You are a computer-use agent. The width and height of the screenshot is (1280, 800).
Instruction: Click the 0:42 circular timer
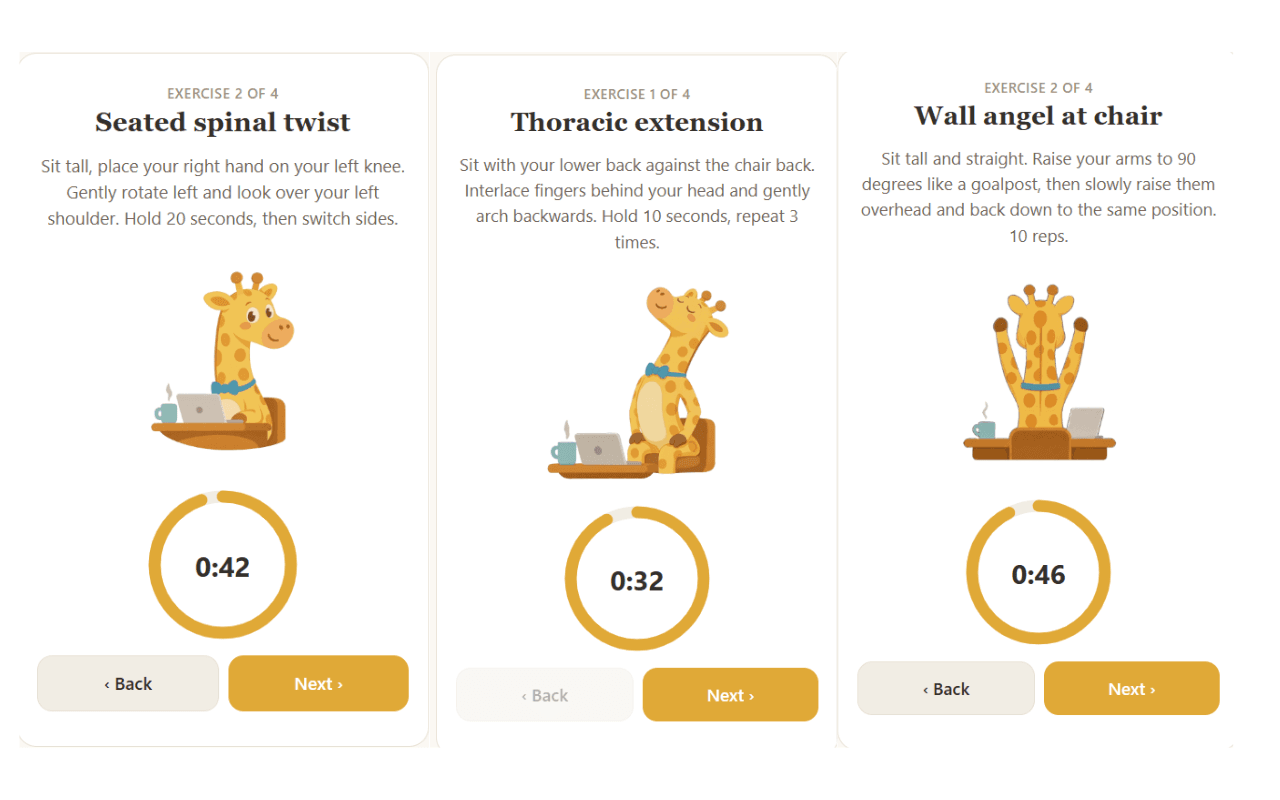tap(222, 565)
